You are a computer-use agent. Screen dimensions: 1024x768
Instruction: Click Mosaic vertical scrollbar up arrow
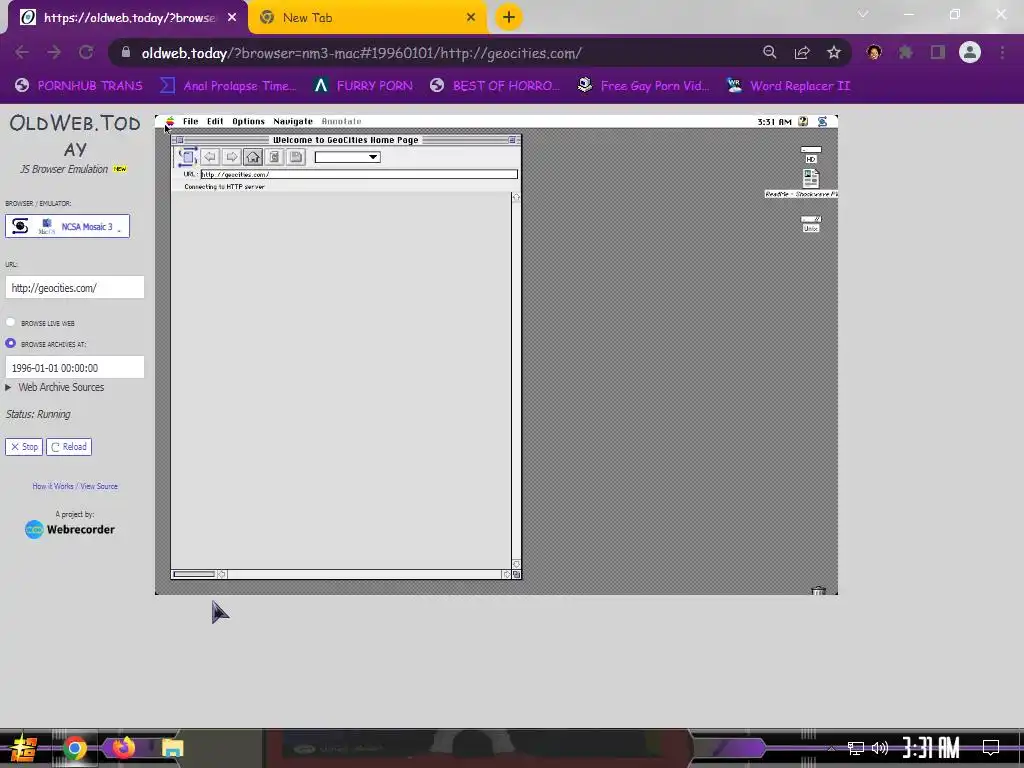(516, 197)
